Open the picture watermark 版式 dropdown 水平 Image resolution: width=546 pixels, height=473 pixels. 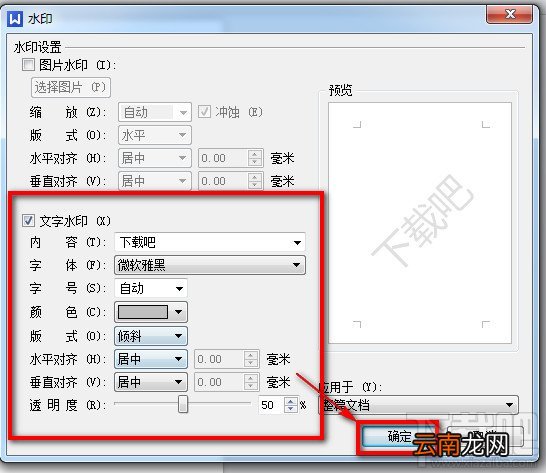155,135
